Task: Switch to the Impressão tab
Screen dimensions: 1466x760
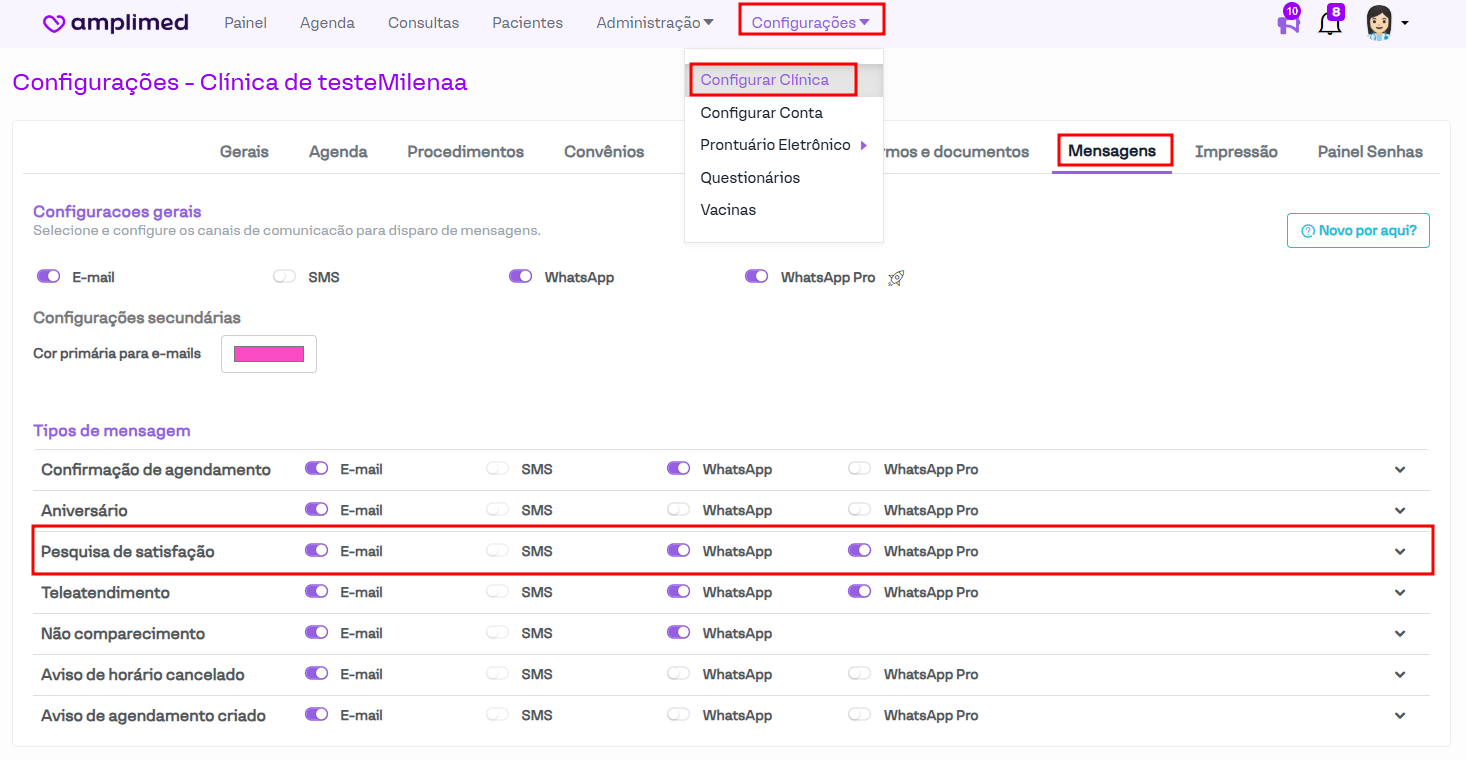Action: (x=1236, y=152)
